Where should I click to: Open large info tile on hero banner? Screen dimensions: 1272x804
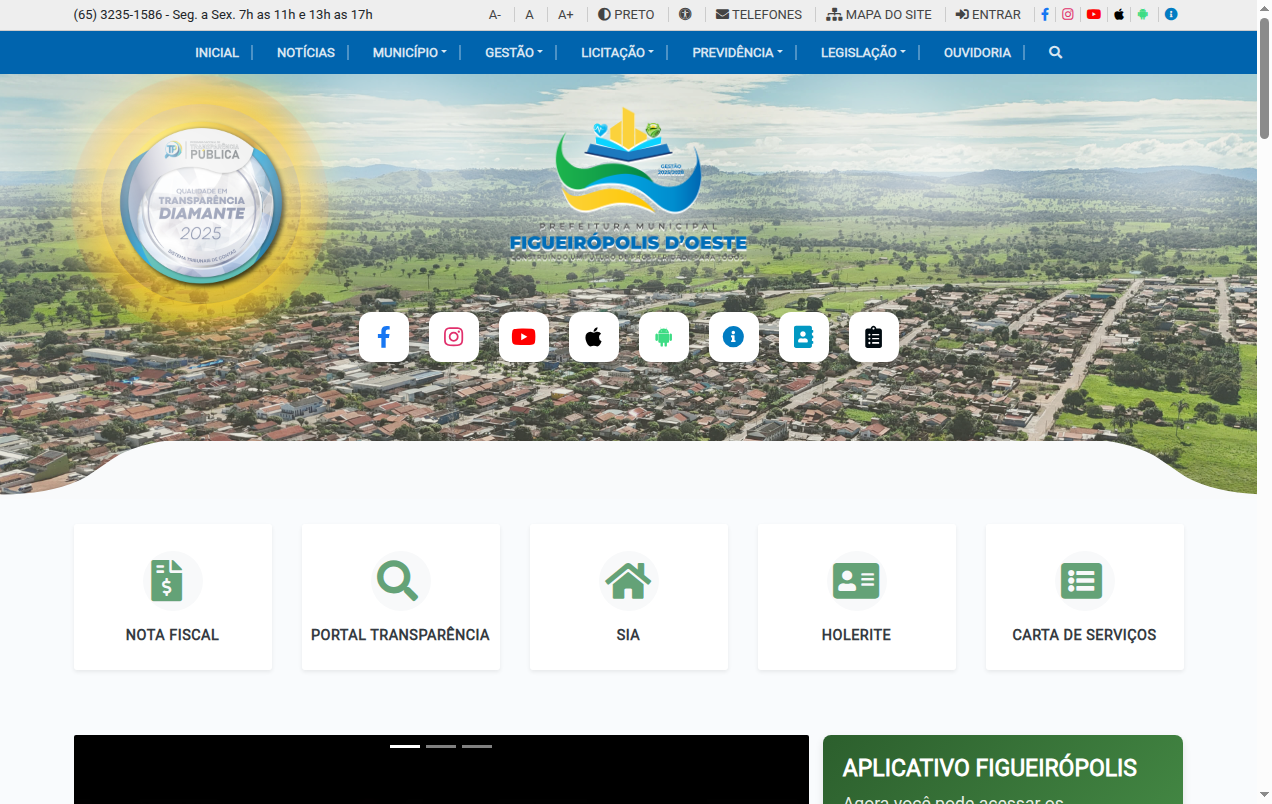tap(734, 337)
